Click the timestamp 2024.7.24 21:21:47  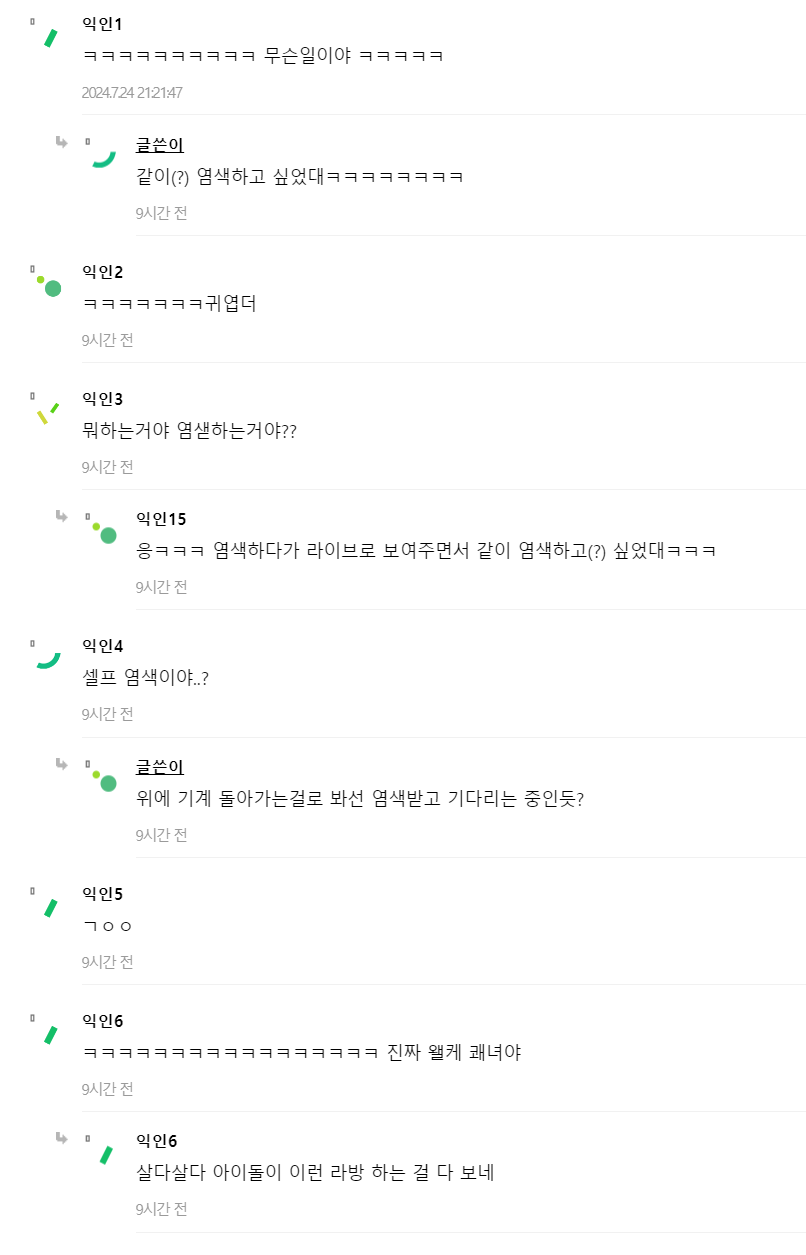tap(132, 93)
